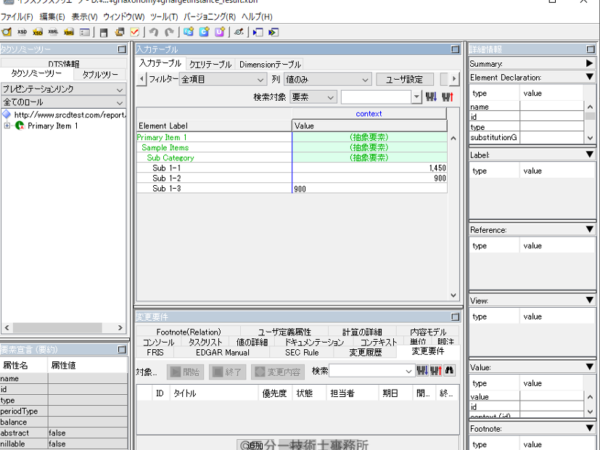600x450 pixels.
Task: Open the ツール(T) menu
Action: point(164,17)
